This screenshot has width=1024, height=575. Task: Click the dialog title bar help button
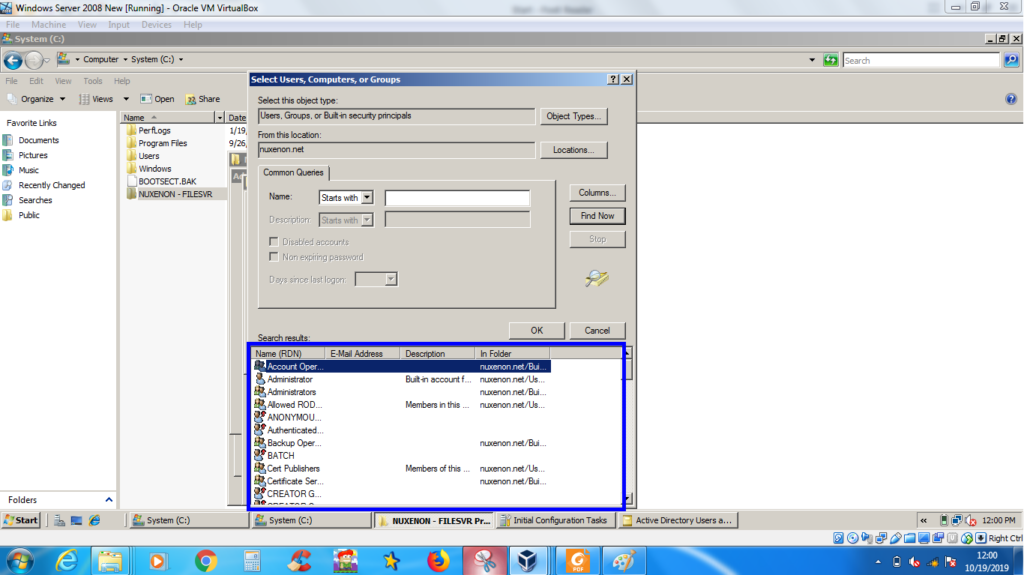(613, 79)
